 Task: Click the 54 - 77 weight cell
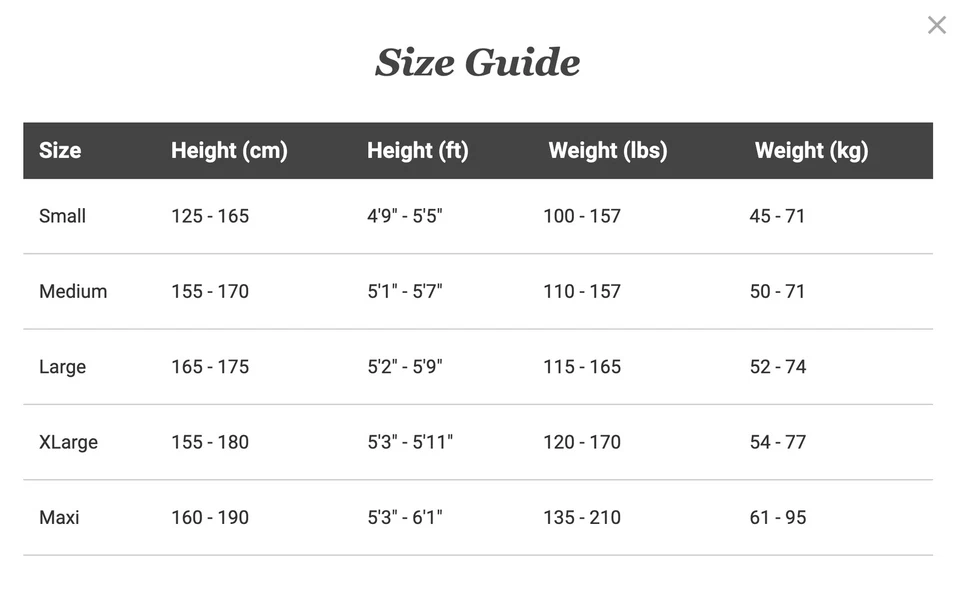pyautogui.click(x=777, y=442)
